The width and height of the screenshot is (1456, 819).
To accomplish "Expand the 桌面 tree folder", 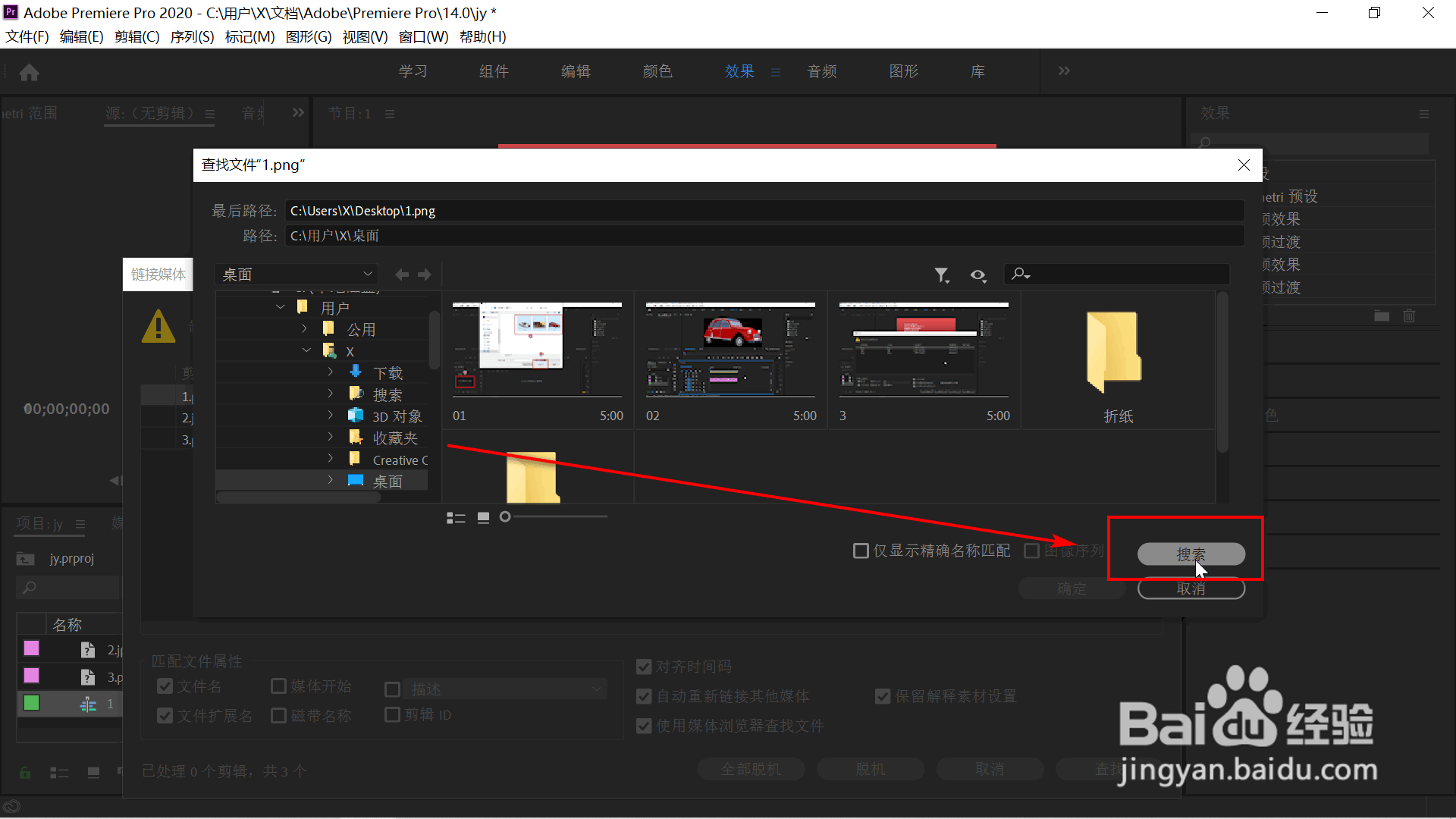I will (331, 480).
